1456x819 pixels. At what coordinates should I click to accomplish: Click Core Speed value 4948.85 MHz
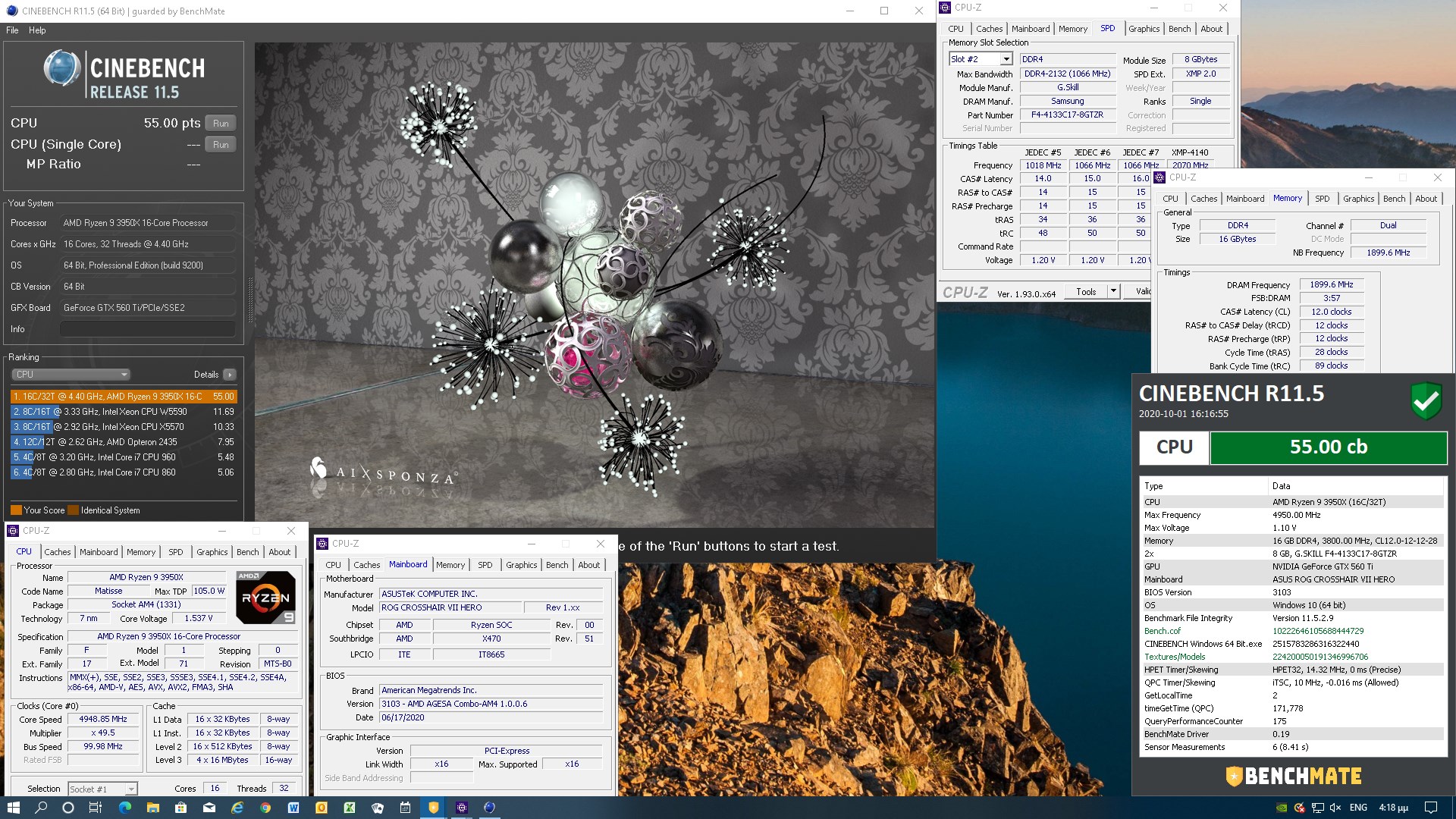click(103, 719)
